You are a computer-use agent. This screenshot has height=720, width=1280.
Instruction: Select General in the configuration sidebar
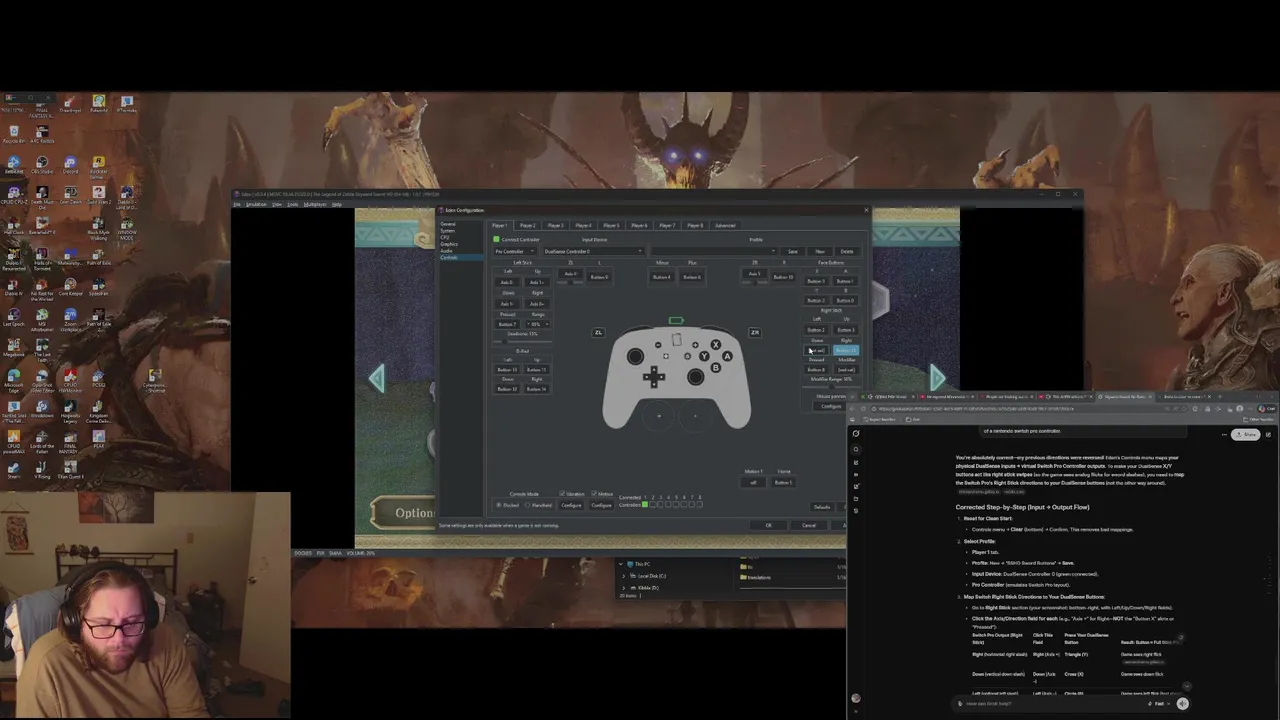tap(448, 224)
